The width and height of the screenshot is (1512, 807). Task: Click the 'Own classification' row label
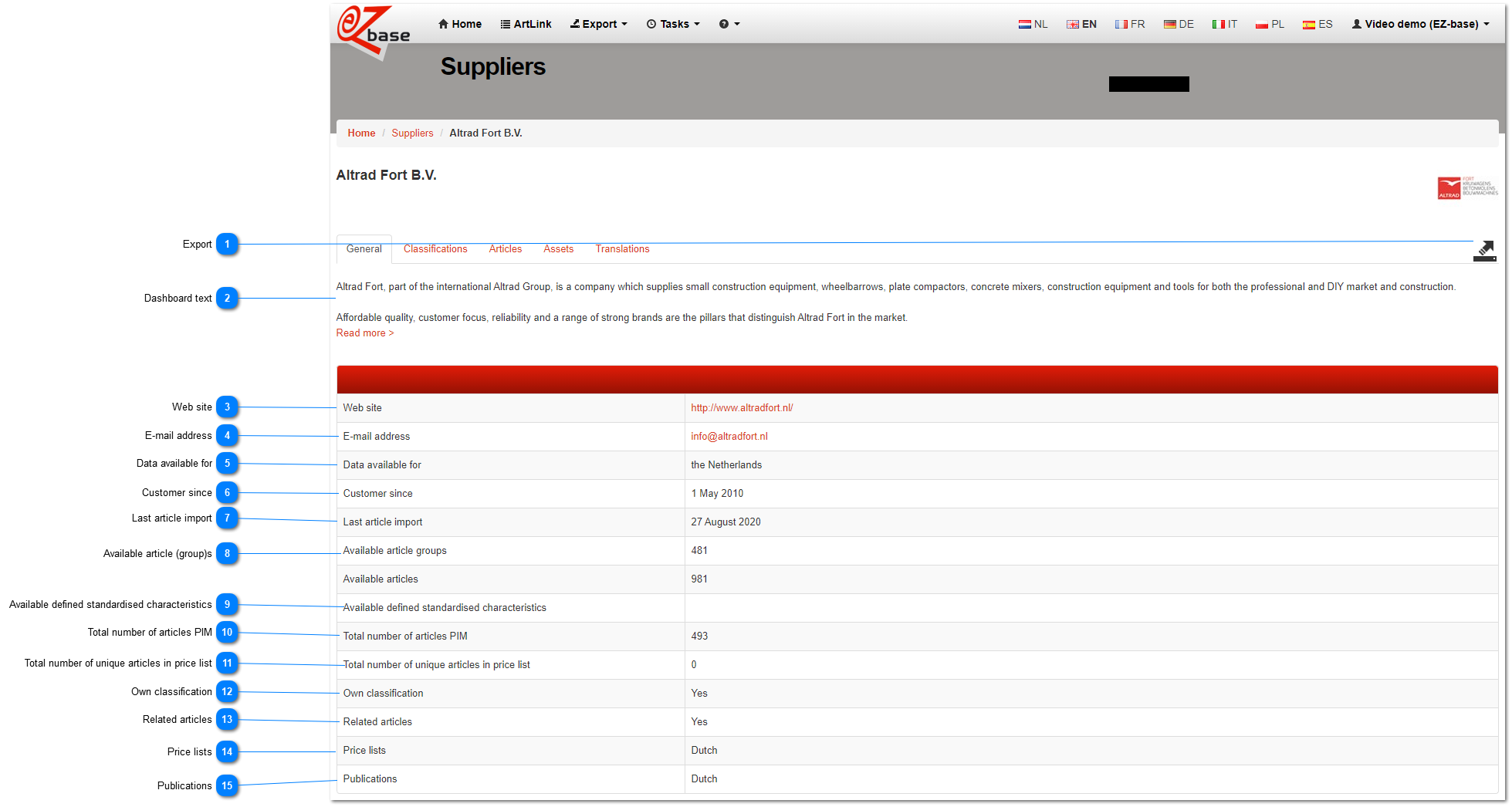384,694
